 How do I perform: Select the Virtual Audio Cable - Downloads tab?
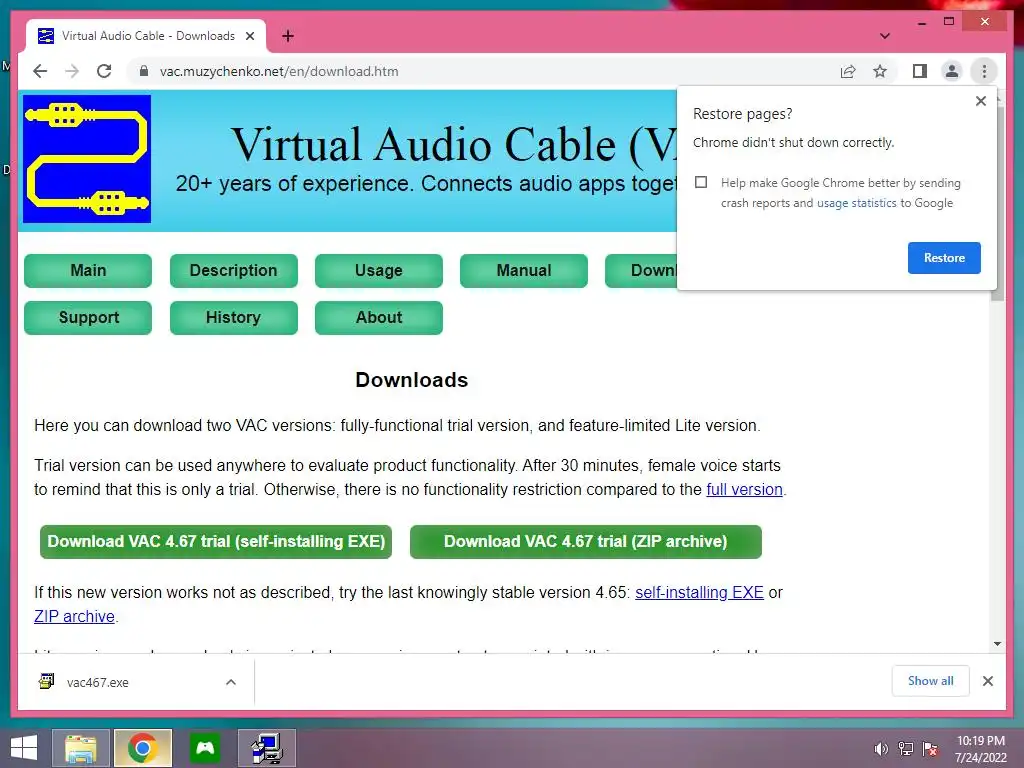tap(147, 36)
